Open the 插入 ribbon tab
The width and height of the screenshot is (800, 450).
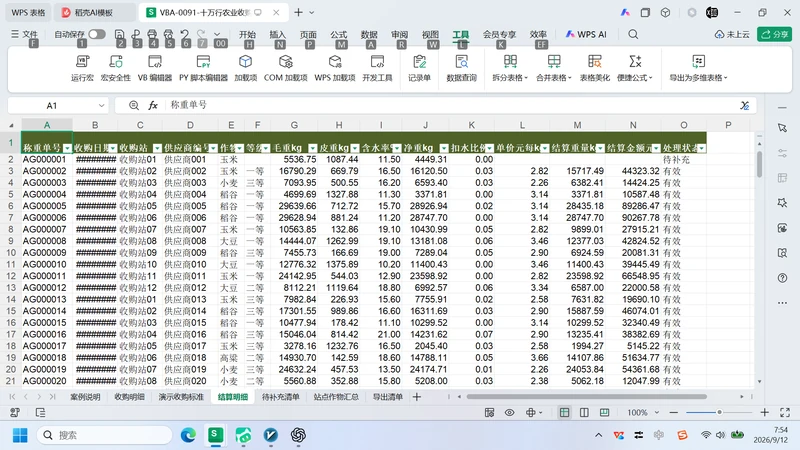point(278,34)
